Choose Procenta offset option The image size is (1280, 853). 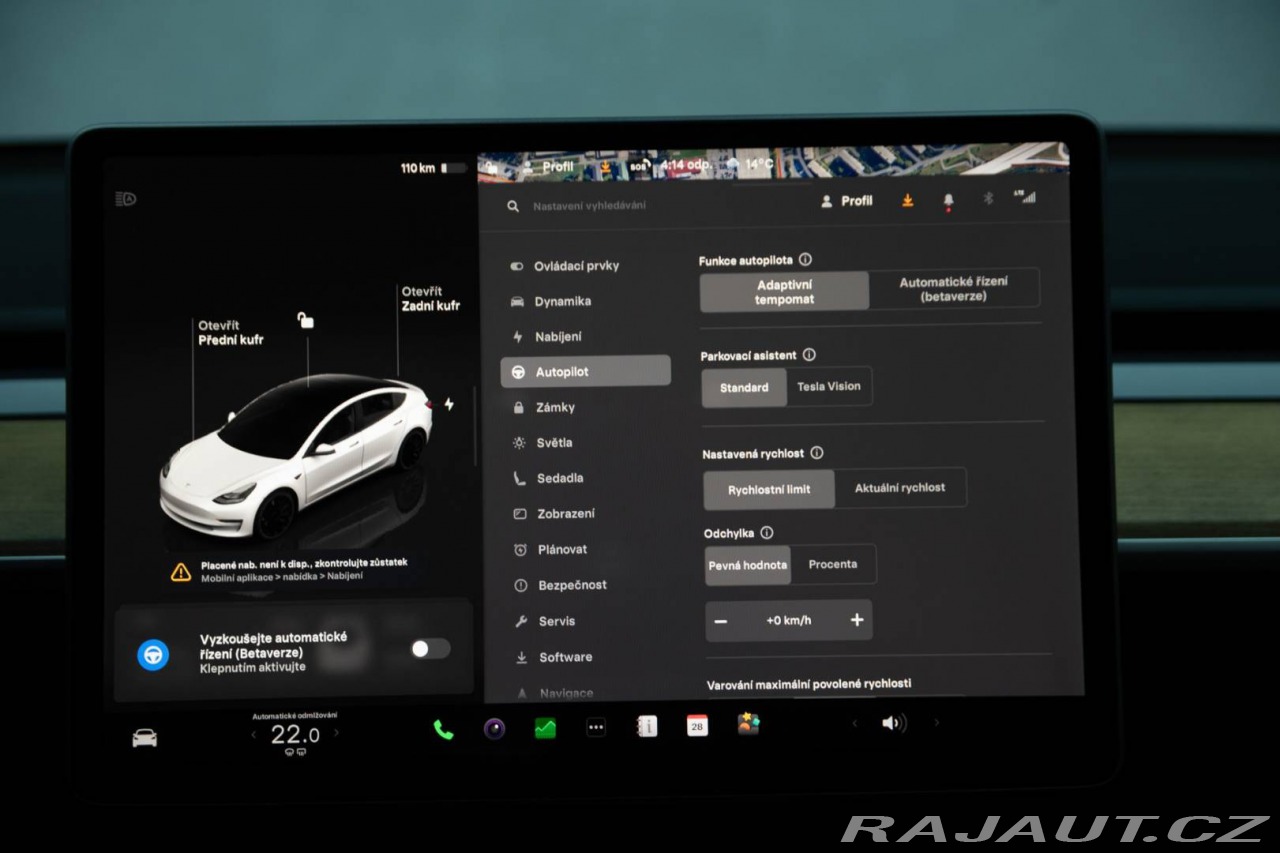tap(833, 564)
